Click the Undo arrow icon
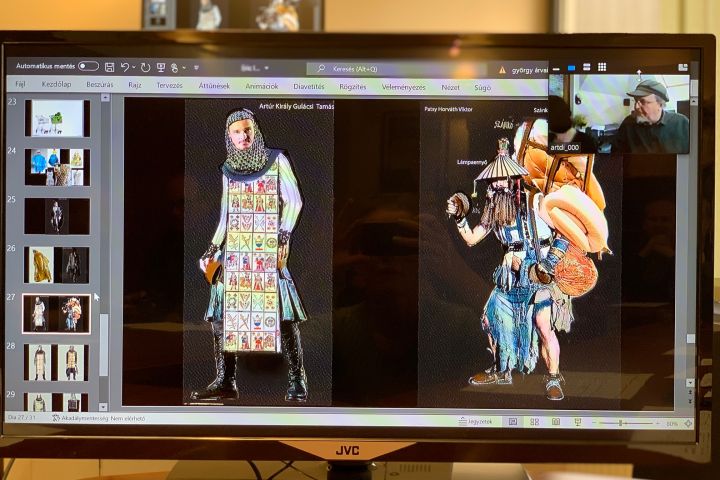This screenshot has height=480, width=720. (124, 67)
